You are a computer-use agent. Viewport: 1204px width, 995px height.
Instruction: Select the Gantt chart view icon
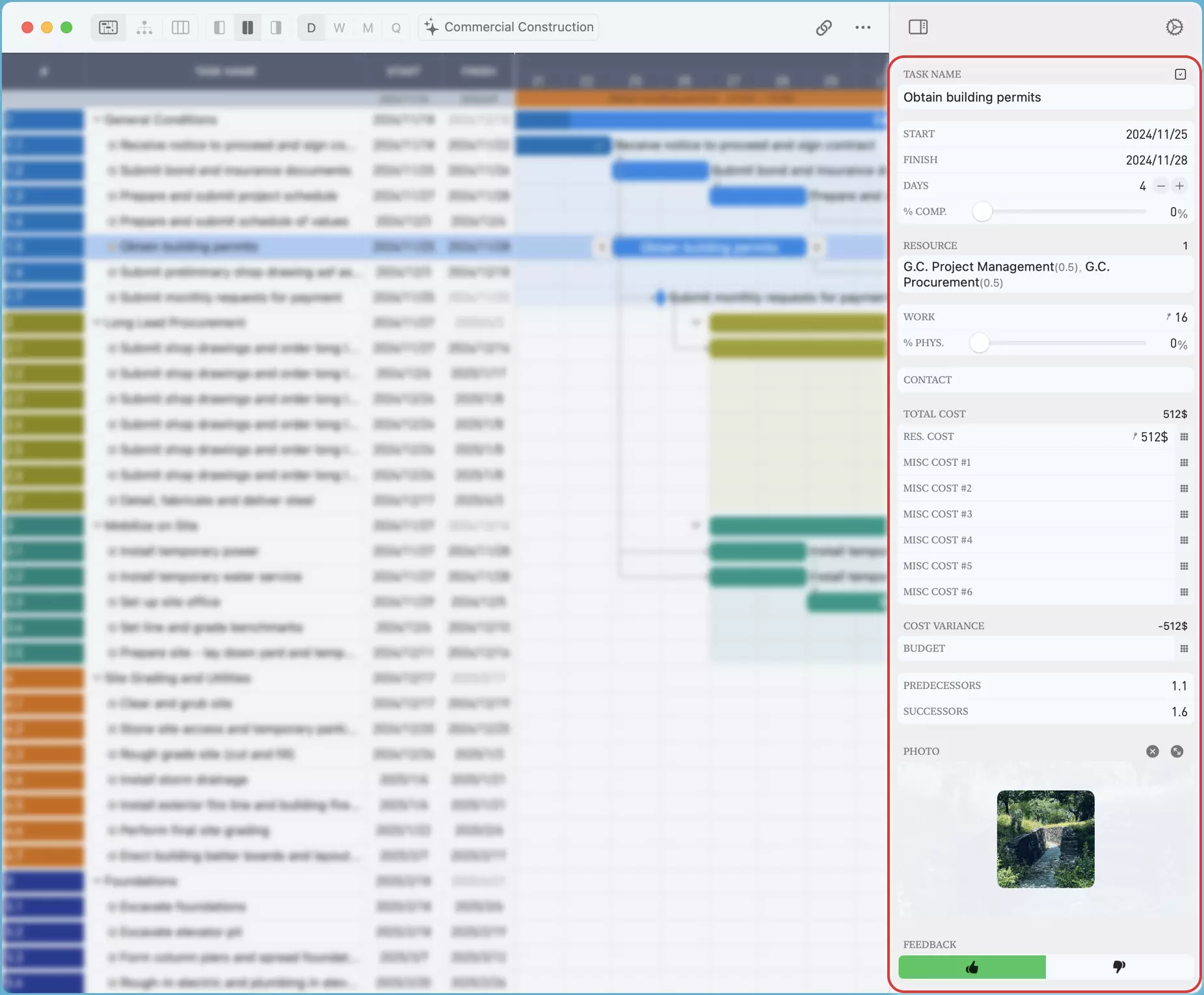pos(108,27)
